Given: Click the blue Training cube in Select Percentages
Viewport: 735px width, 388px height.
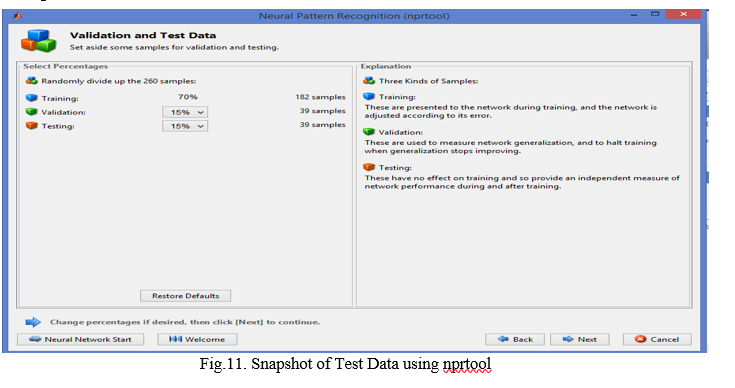Looking at the screenshot, I should (x=31, y=97).
